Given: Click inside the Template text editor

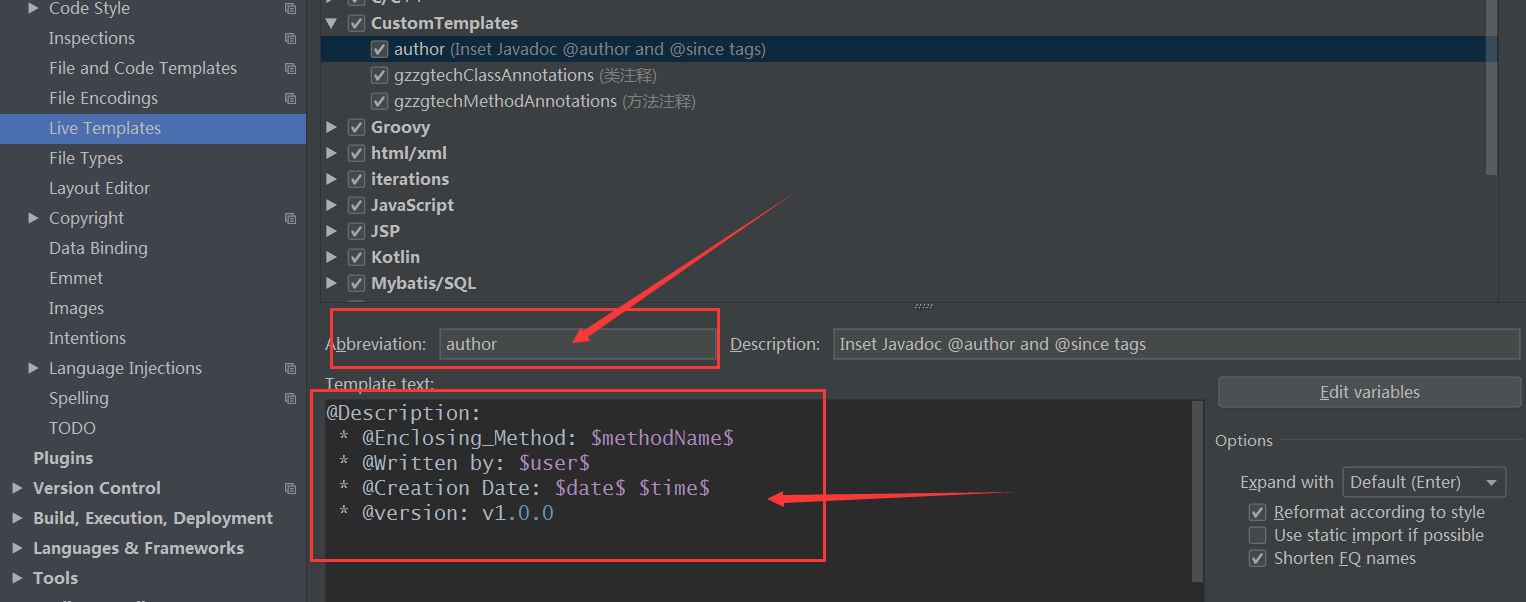Looking at the screenshot, I should [x=758, y=500].
